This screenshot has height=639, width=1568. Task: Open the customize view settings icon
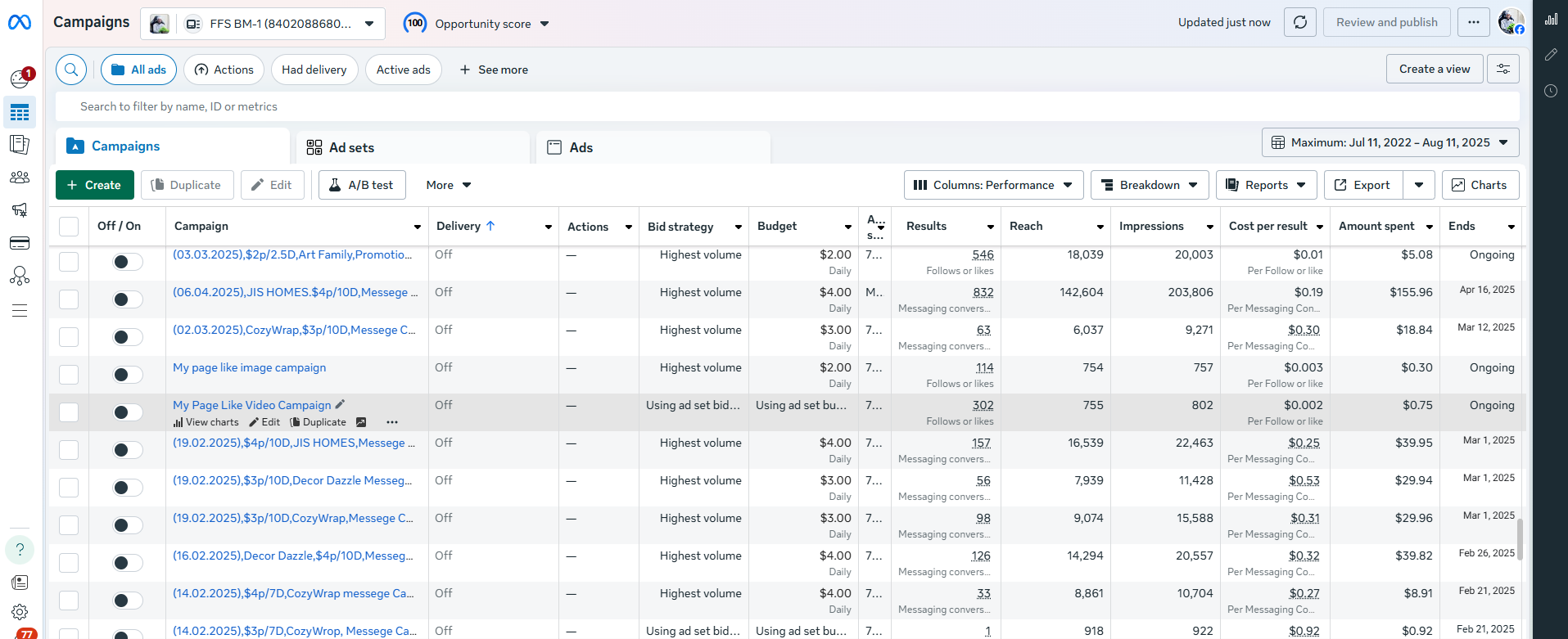[x=1503, y=70]
